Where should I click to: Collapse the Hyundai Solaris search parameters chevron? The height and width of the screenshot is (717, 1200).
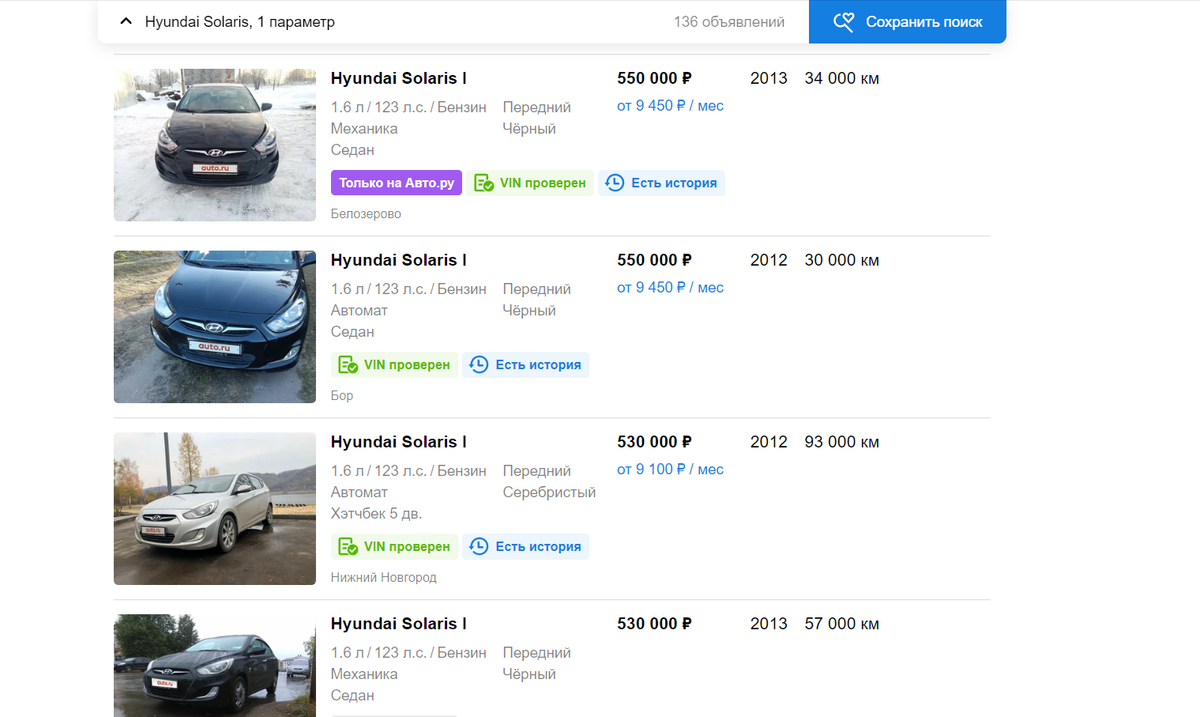pyautogui.click(x=126, y=21)
